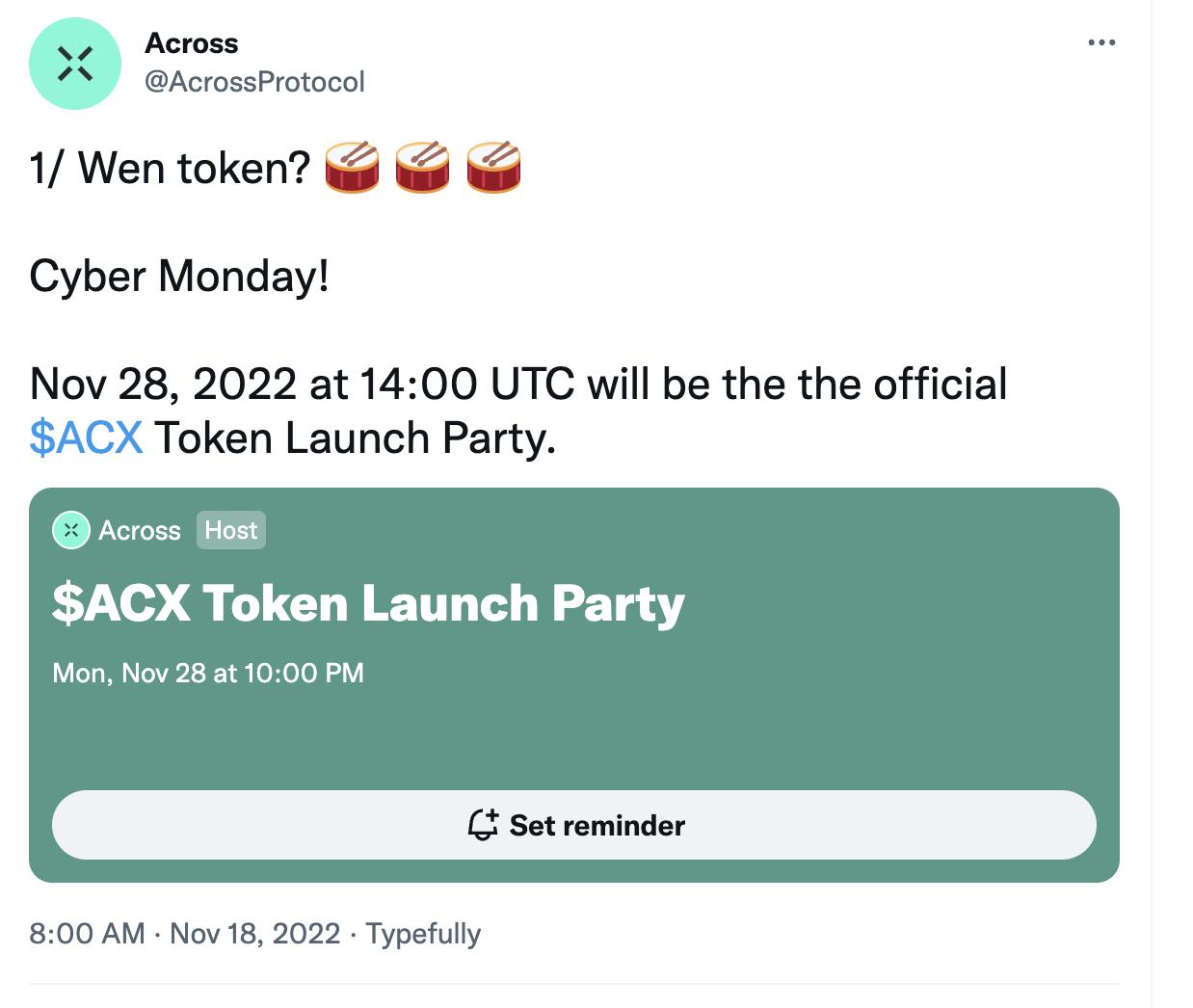Screen dimensions: 1193x1008
Task: Click the Host badge label
Action: point(230,529)
